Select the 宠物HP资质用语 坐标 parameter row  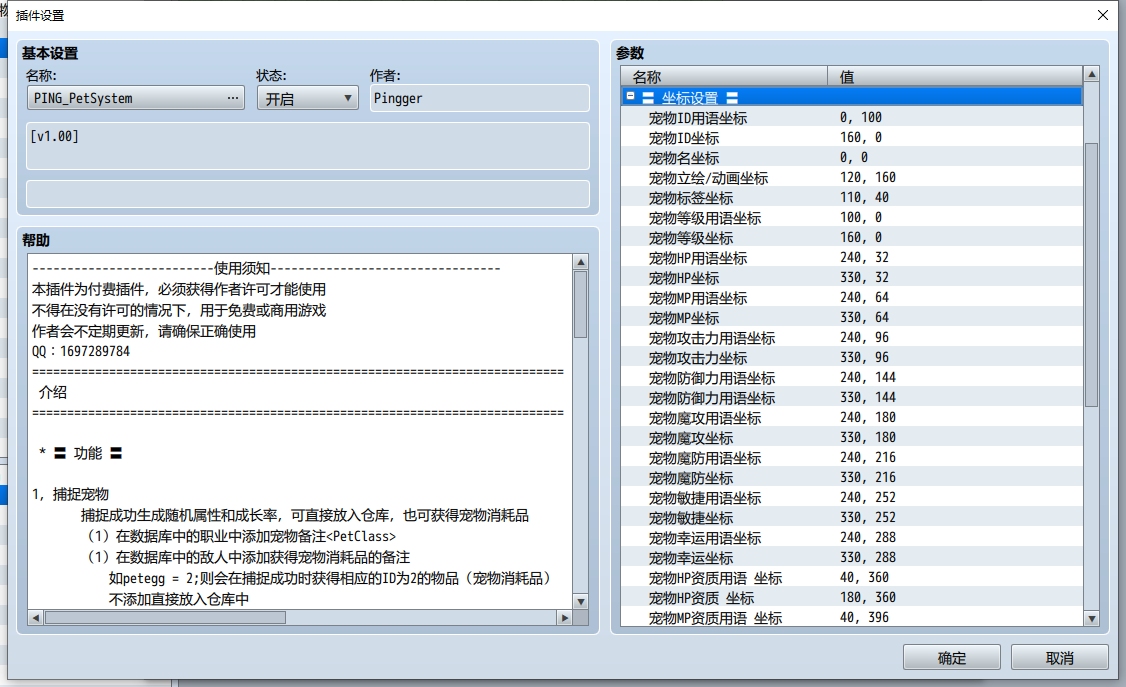click(x=852, y=579)
